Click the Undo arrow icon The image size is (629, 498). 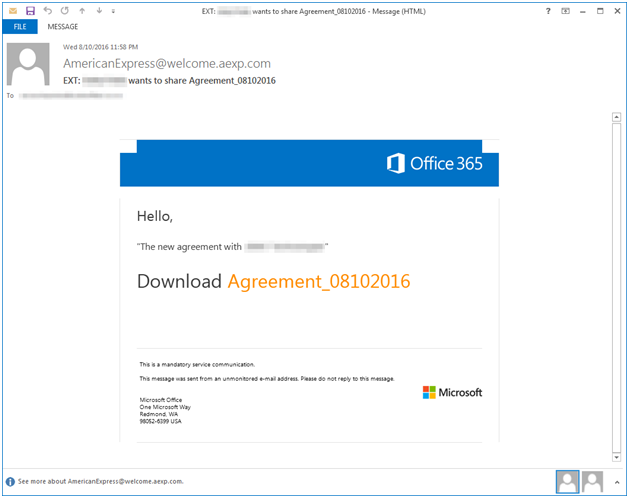(x=47, y=10)
